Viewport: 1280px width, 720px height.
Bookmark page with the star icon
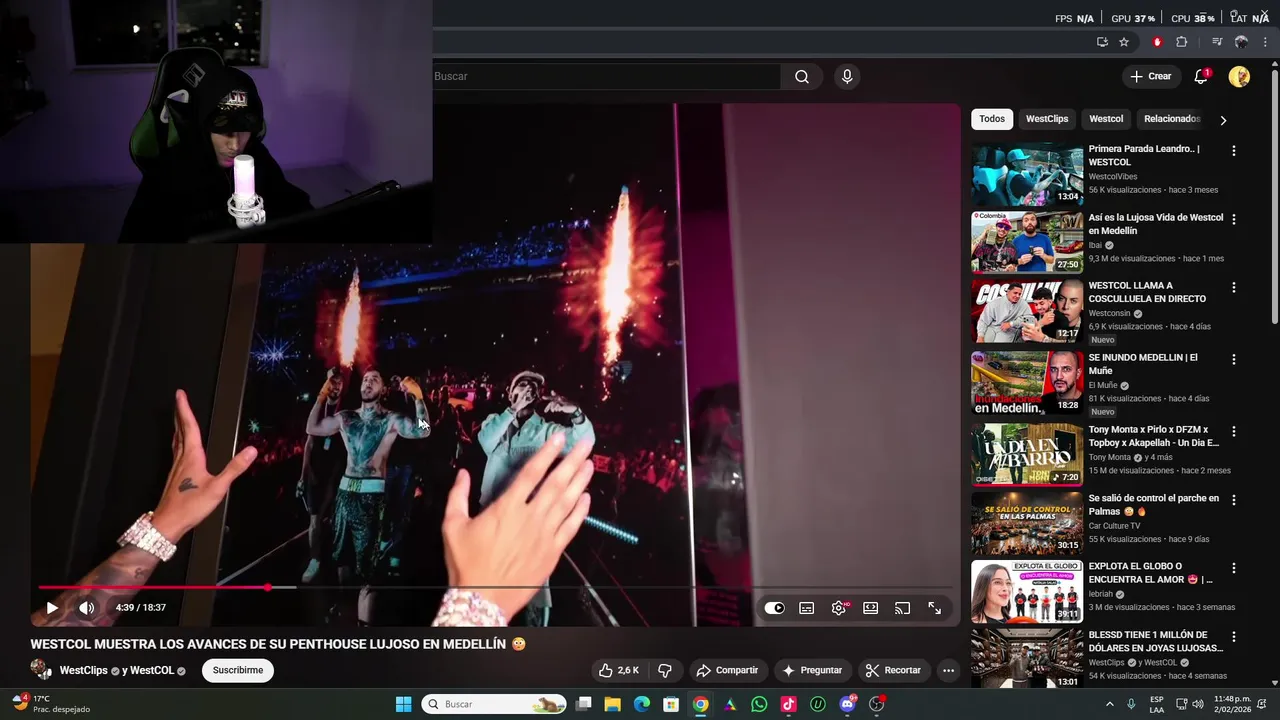1124,42
